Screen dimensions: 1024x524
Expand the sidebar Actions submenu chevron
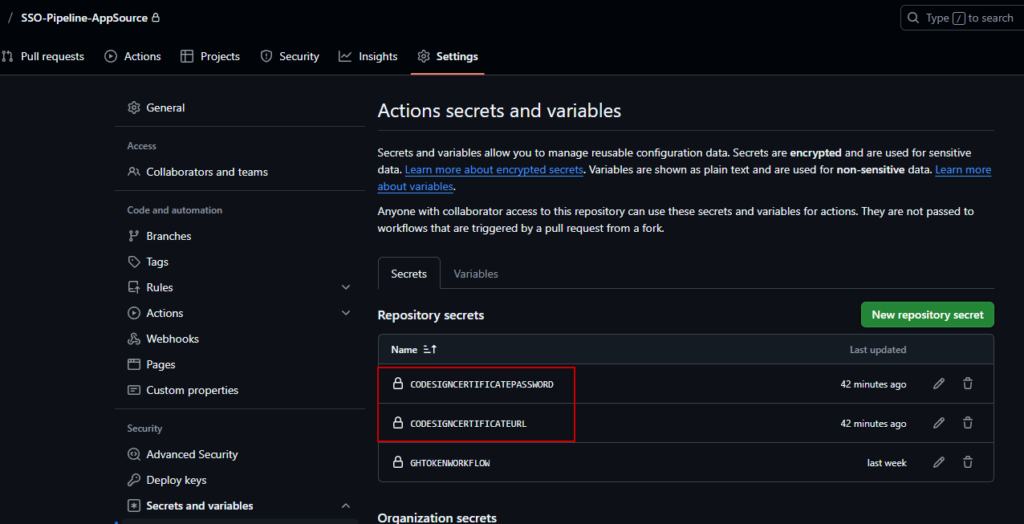346,313
